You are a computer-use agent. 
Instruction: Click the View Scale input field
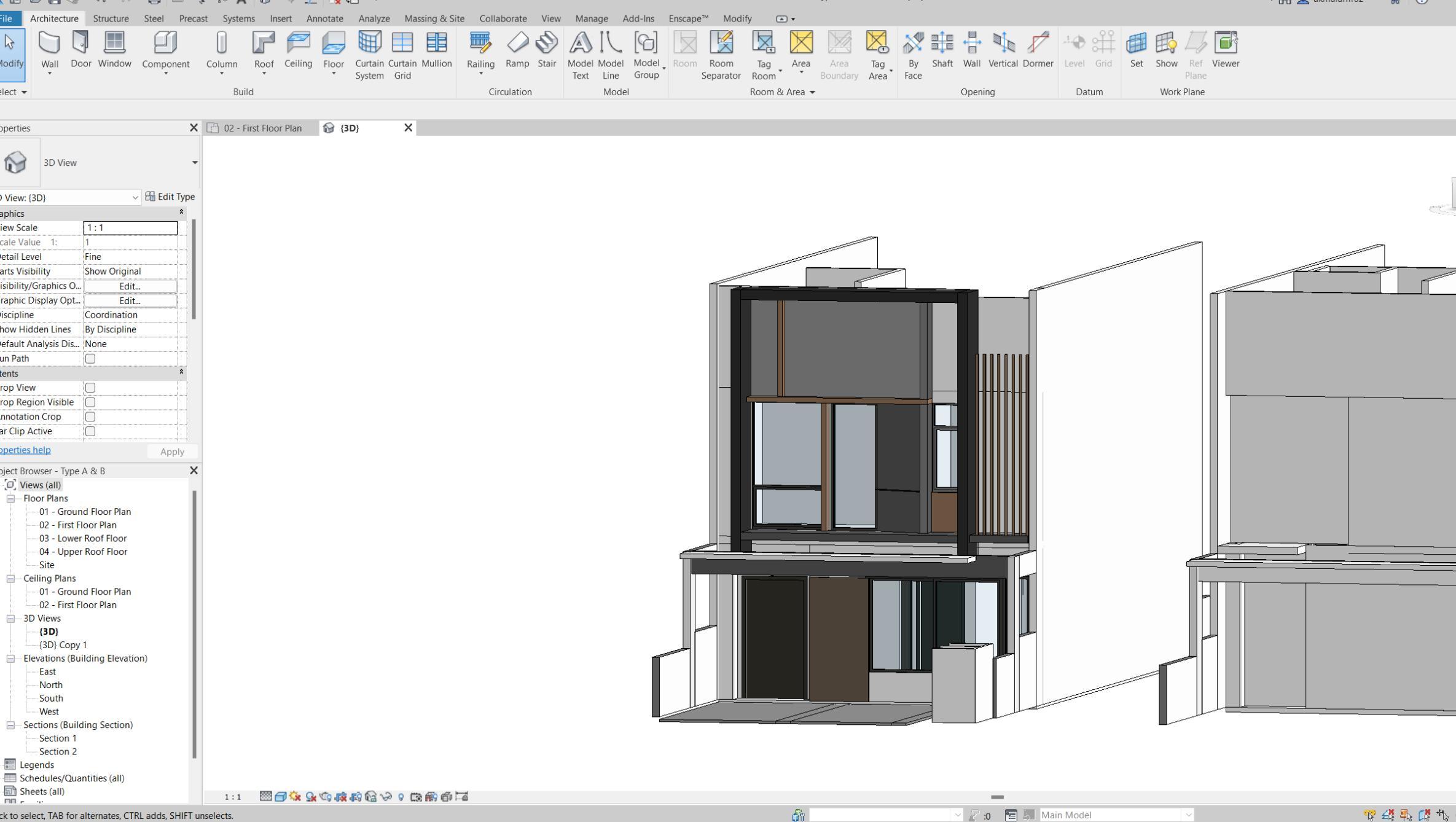pyautogui.click(x=130, y=228)
